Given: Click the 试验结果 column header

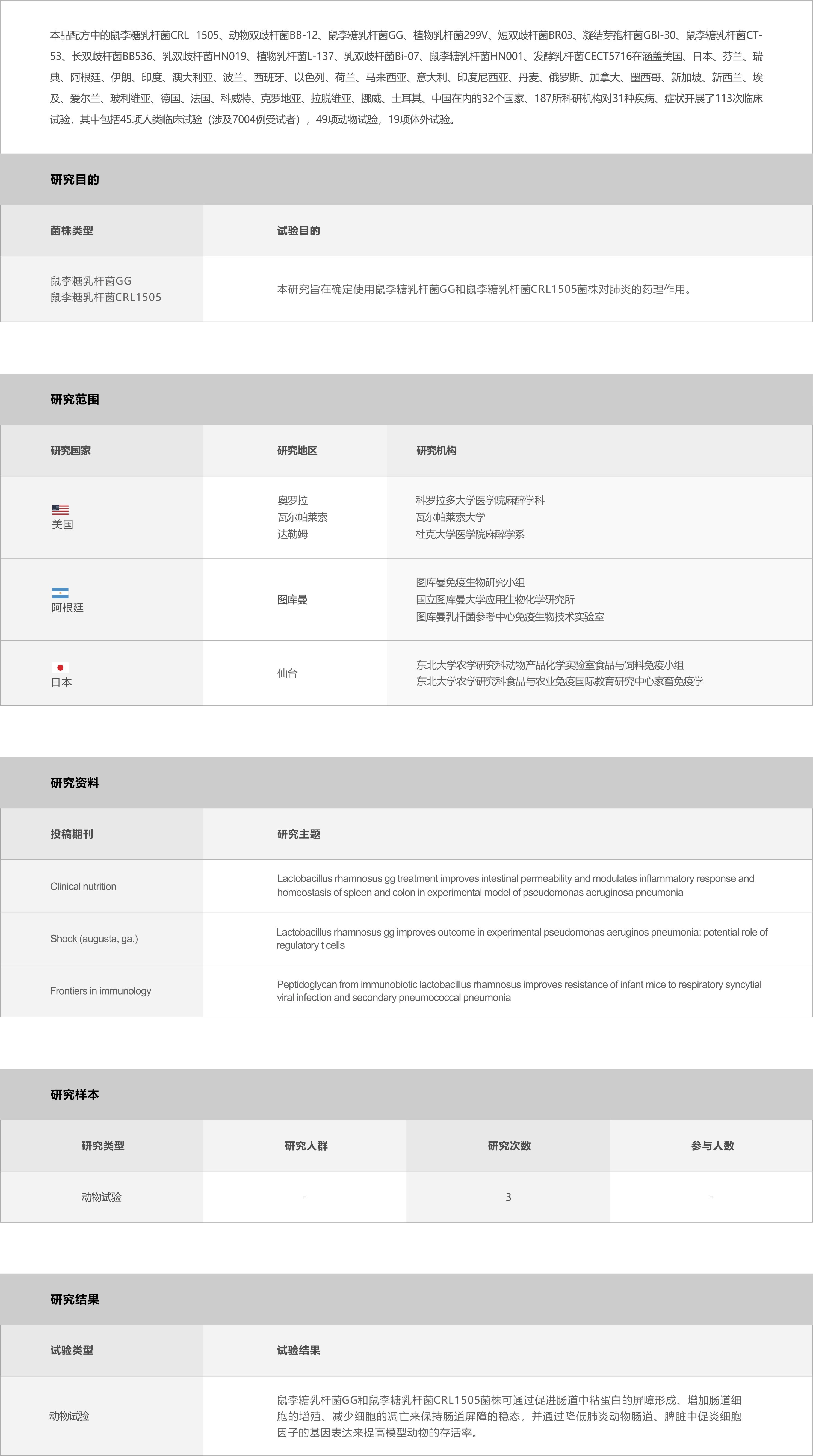Looking at the screenshot, I should coord(298,1350).
